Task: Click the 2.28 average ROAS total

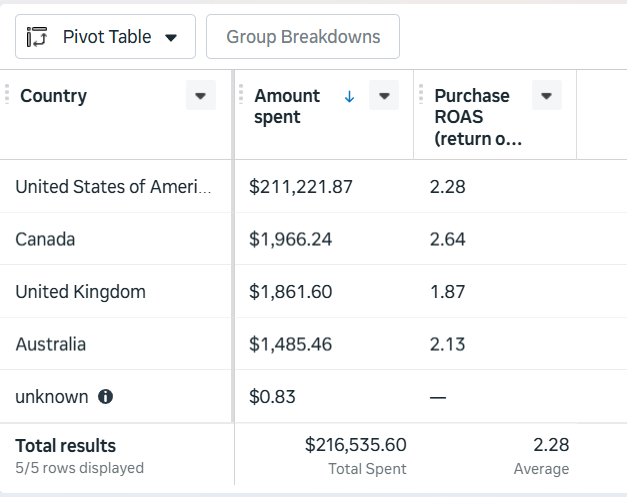Action: coord(551,445)
